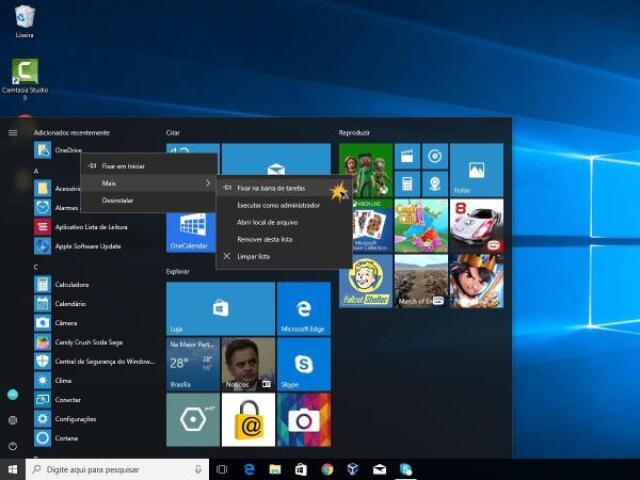Click the microphone icon in search box

(198, 469)
